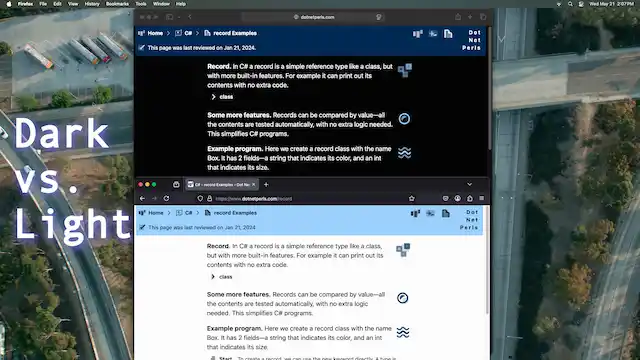Toggle the sidebar icon in dark-mode browser
640x360 pixels.
(169, 17)
